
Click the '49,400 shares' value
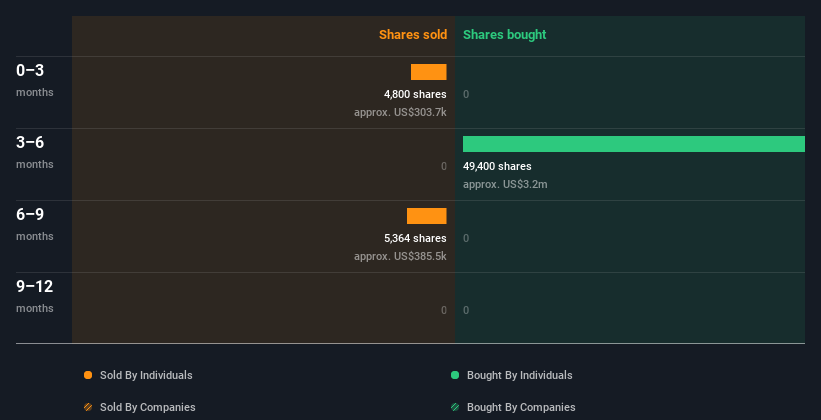tap(497, 166)
